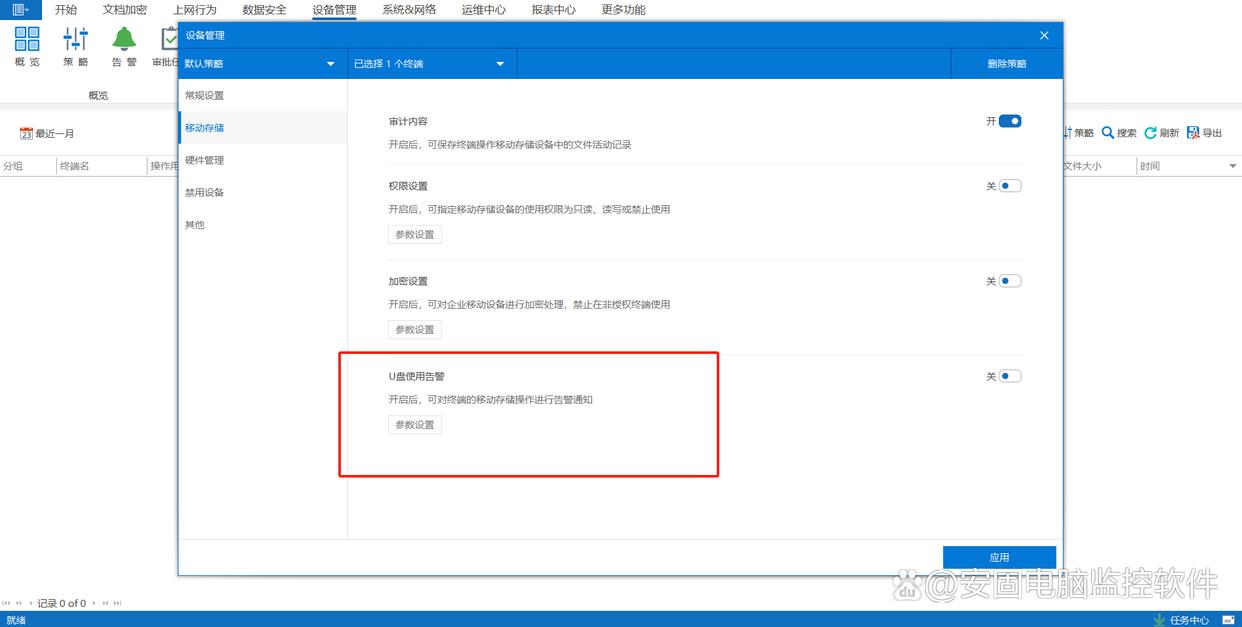Open the 策略 policy sliders icon

coord(76,40)
